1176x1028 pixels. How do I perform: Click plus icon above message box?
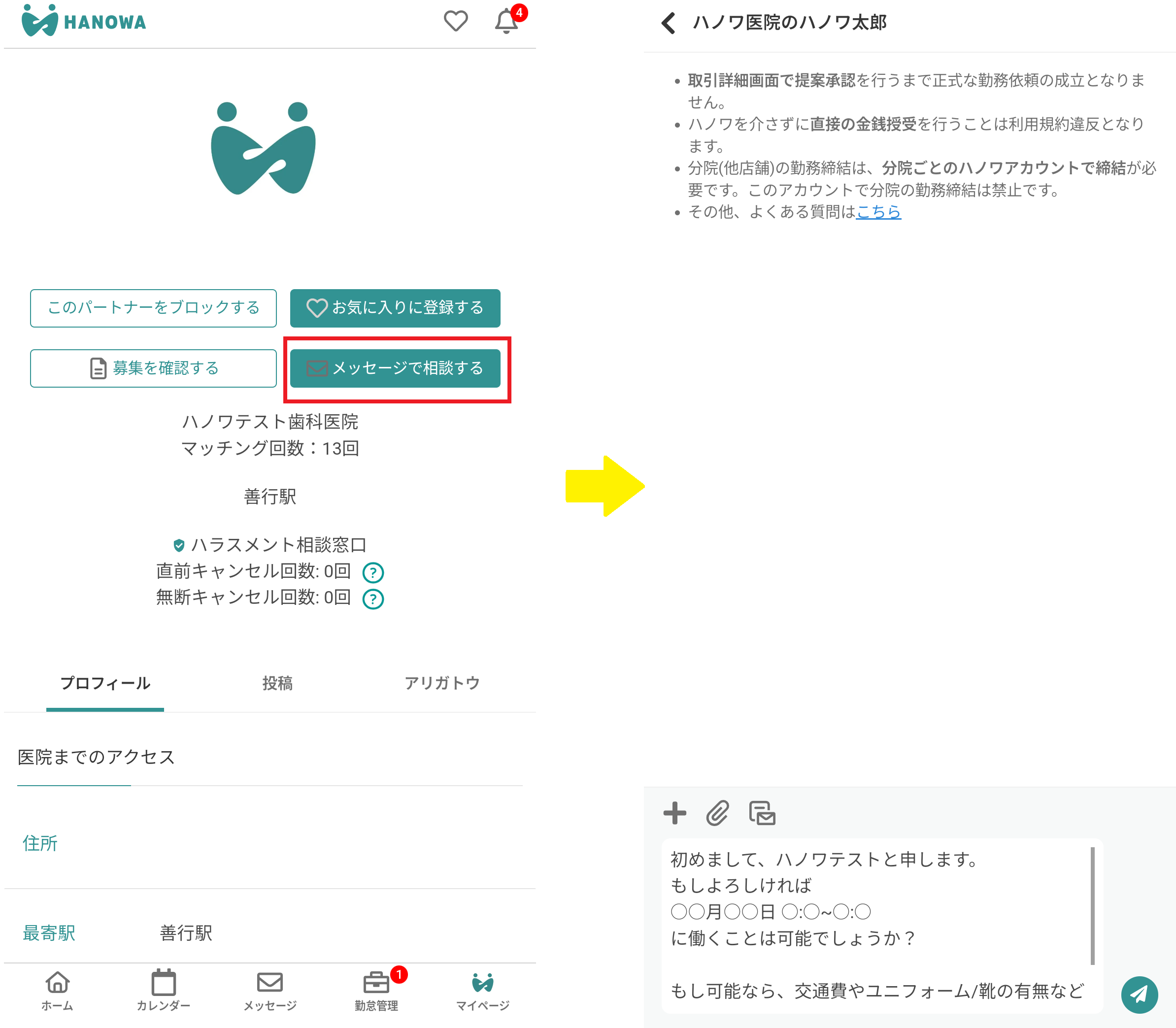[674, 813]
